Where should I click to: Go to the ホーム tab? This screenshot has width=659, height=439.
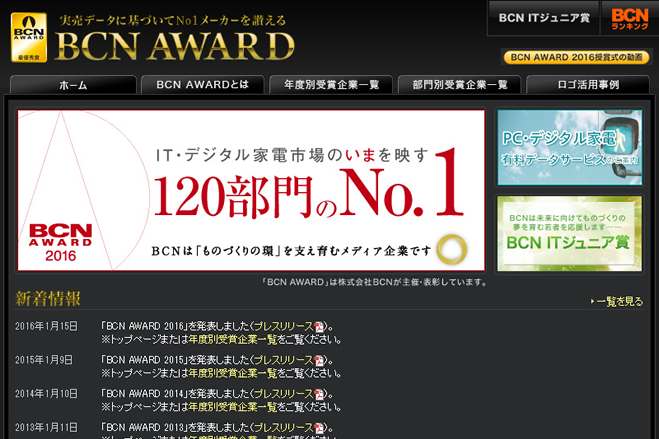(x=73, y=84)
